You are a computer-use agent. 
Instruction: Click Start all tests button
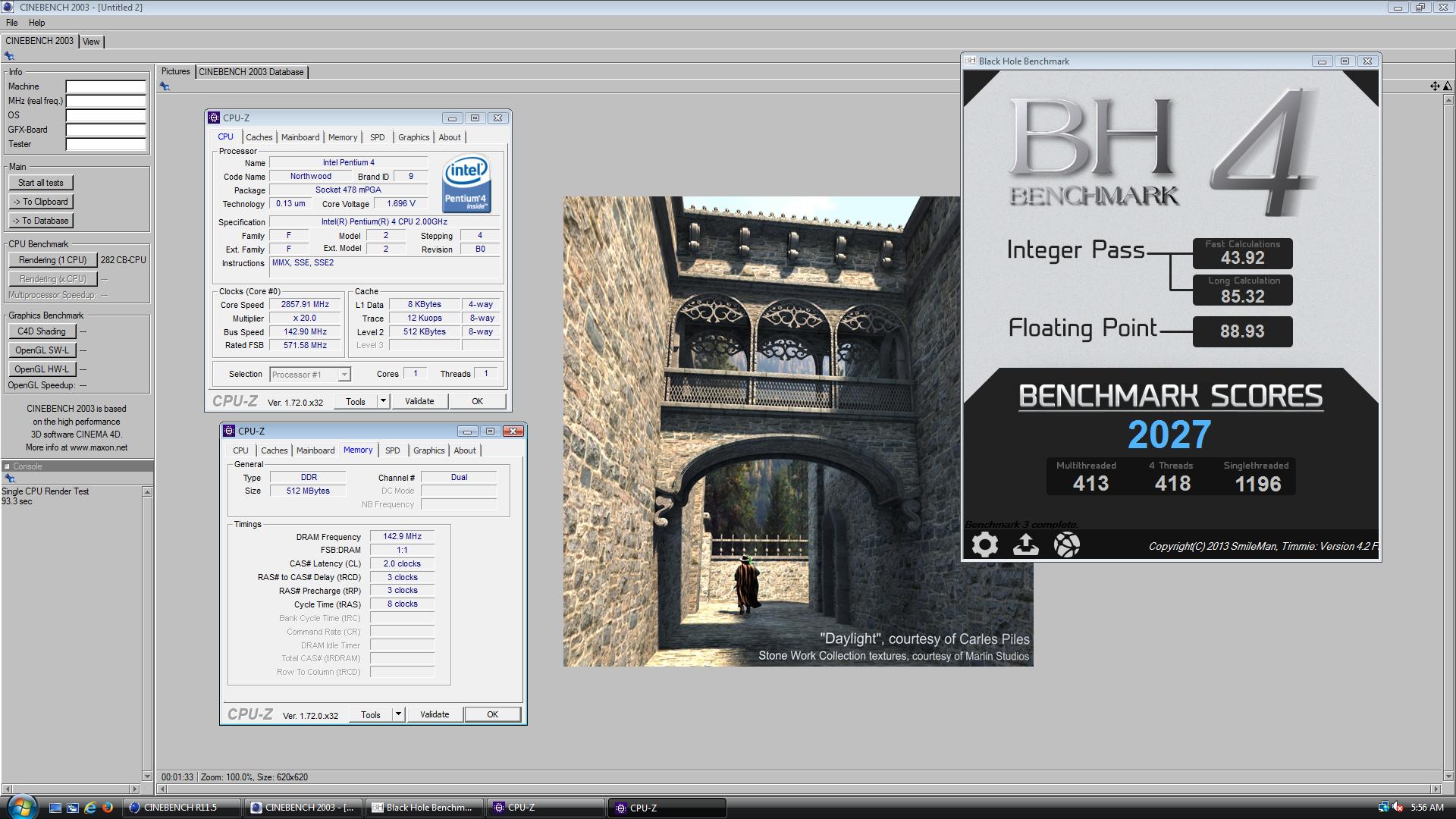point(41,183)
